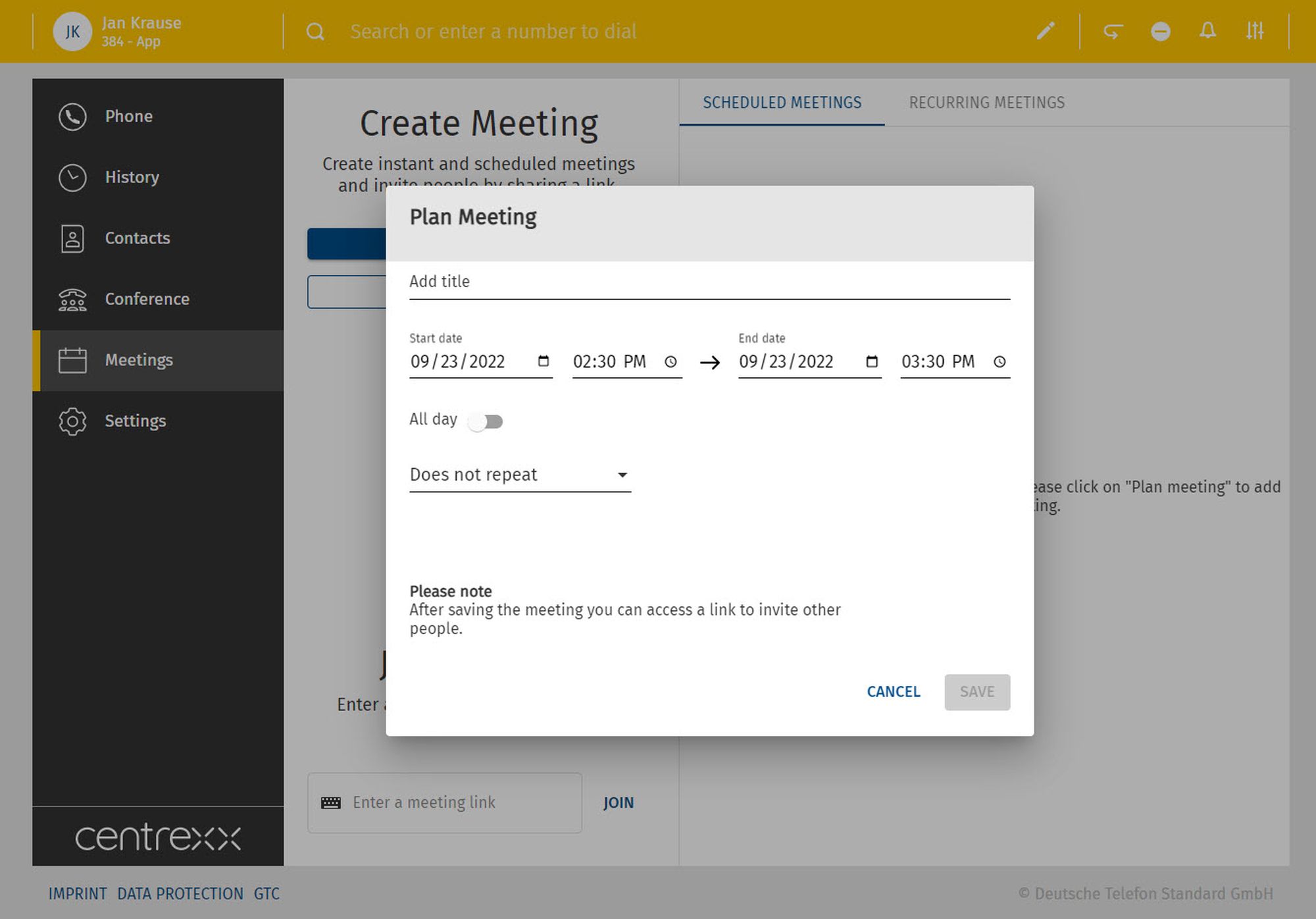The image size is (1316, 919).
Task: Open end time clock picker icon
Action: [x=1000, y=361]
